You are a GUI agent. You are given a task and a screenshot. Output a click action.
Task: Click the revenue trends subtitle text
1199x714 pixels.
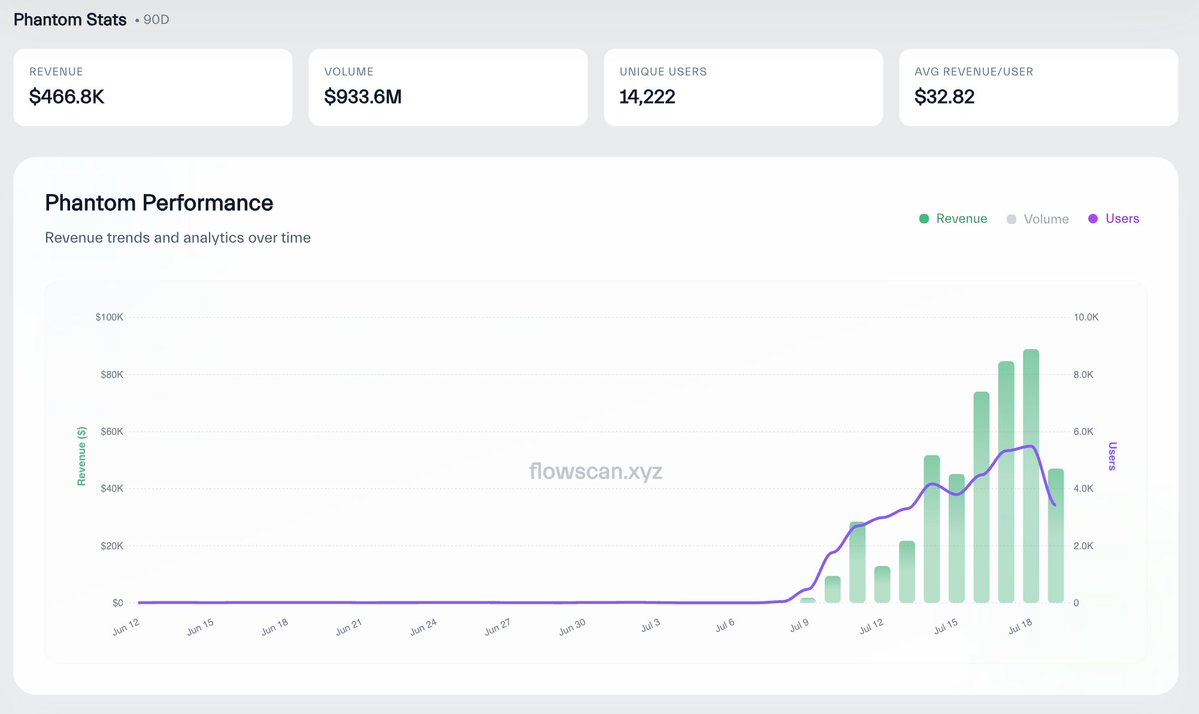point(177,238)
